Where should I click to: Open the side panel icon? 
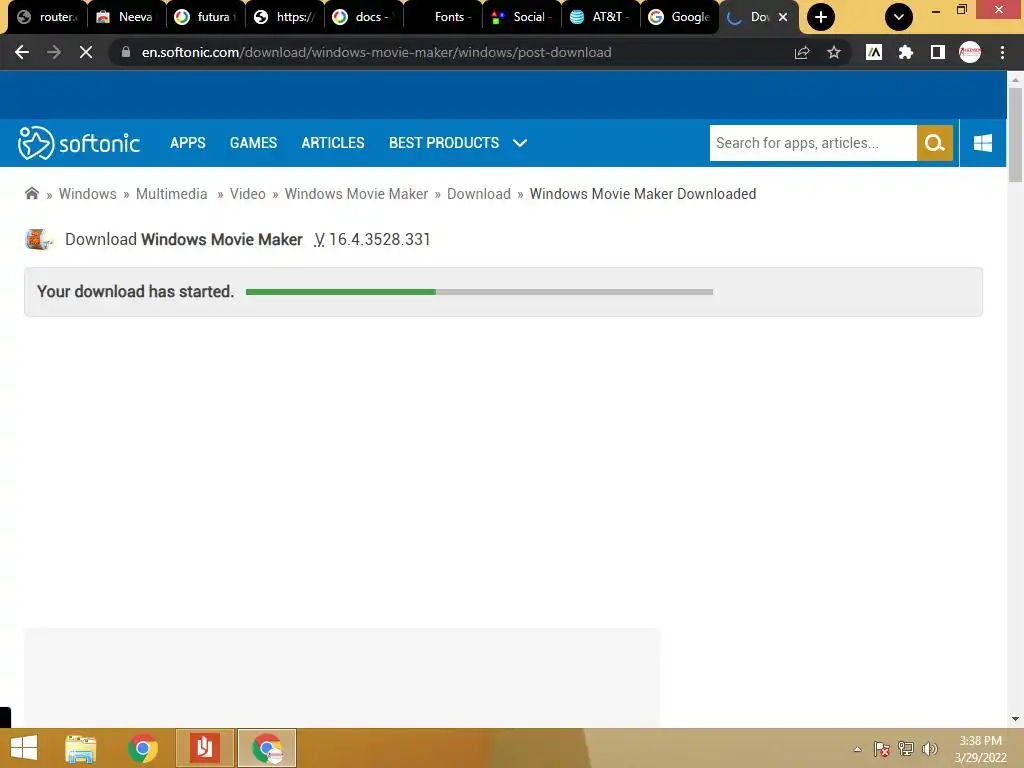tap(938, 52)
